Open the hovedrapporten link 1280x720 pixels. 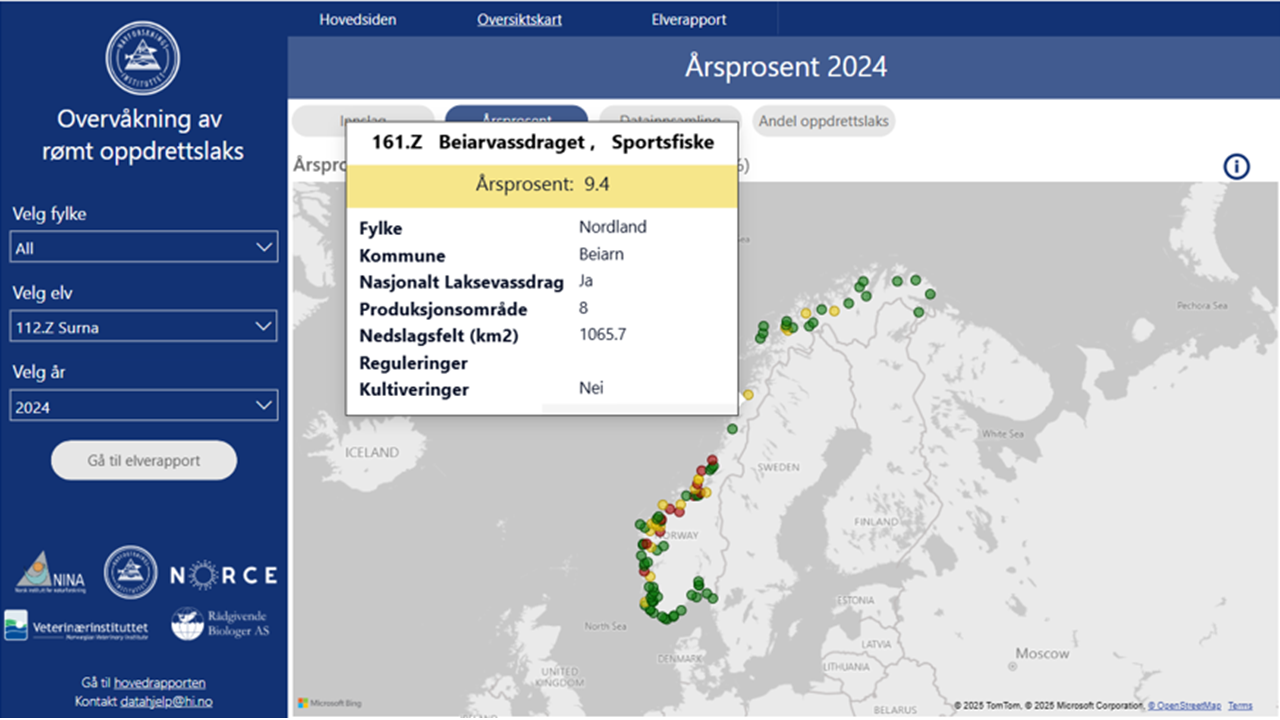click(160, 681)
